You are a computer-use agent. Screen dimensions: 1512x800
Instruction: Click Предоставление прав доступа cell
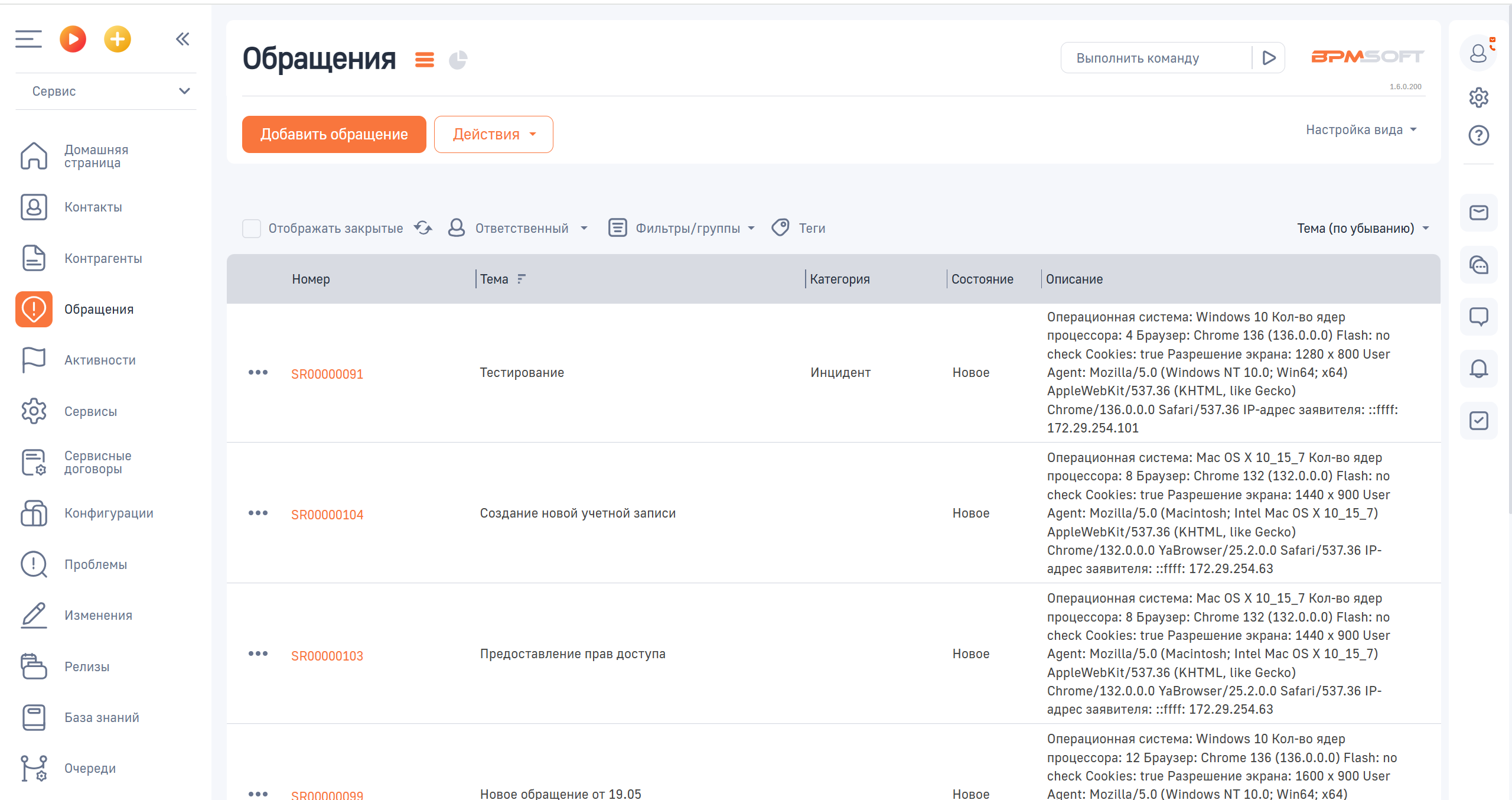coord(572,654)
